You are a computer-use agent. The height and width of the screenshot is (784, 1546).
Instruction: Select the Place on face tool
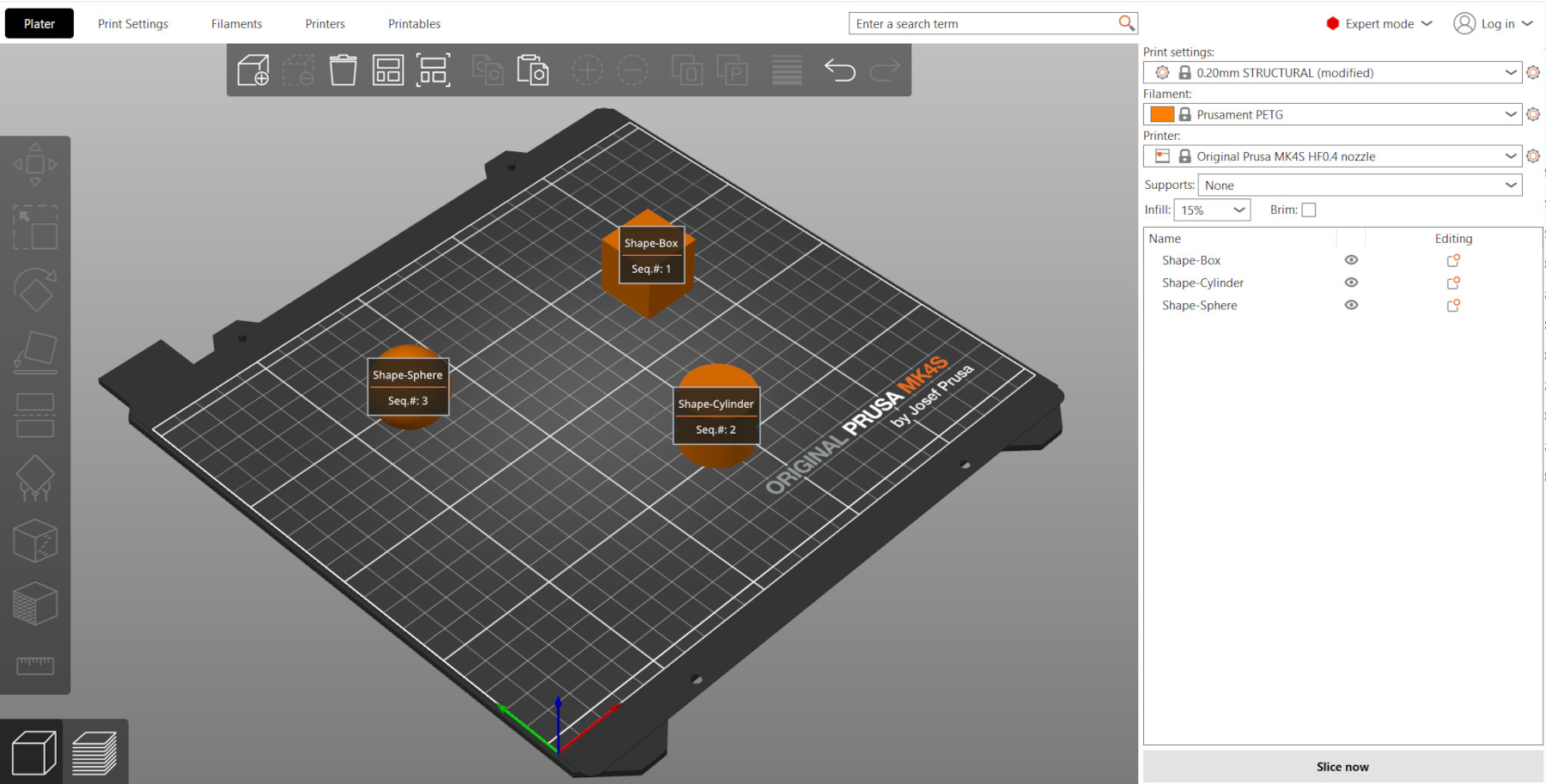35,353
